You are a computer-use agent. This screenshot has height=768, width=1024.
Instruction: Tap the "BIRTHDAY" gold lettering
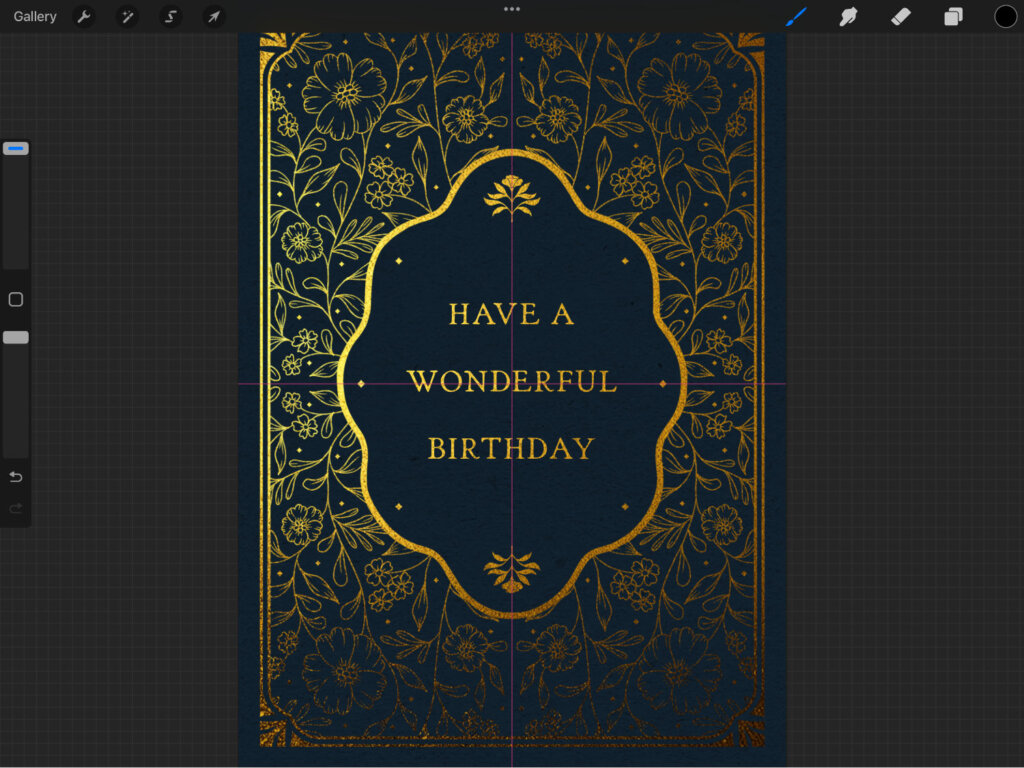pyautogui.click(x=511, y=448)
